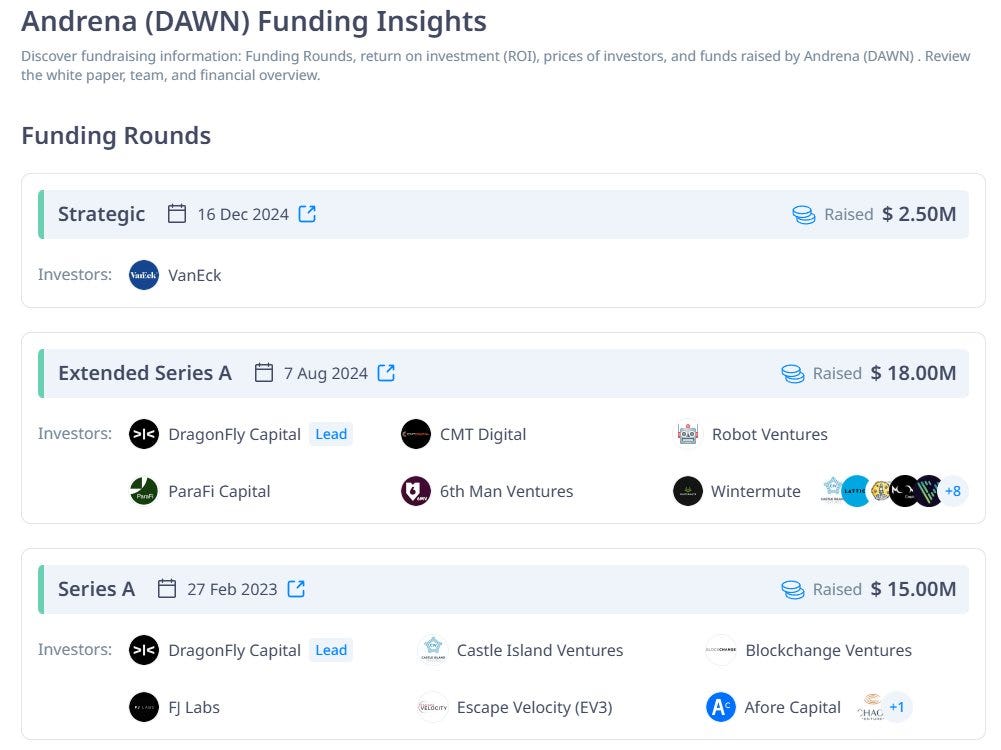This screenshot has height=750, width=1001.
Task: Click the Raised coins icon on Strategic round
Action: coord(804,214)
